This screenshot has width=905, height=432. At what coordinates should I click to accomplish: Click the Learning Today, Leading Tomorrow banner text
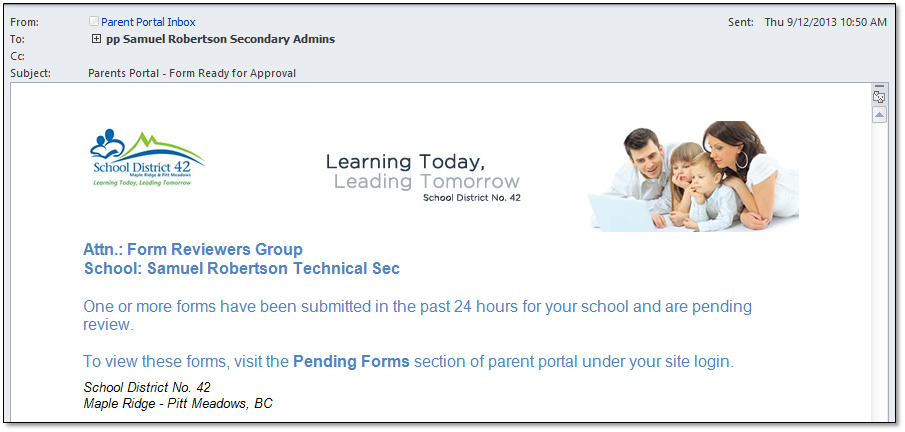[x=422, y=172]
